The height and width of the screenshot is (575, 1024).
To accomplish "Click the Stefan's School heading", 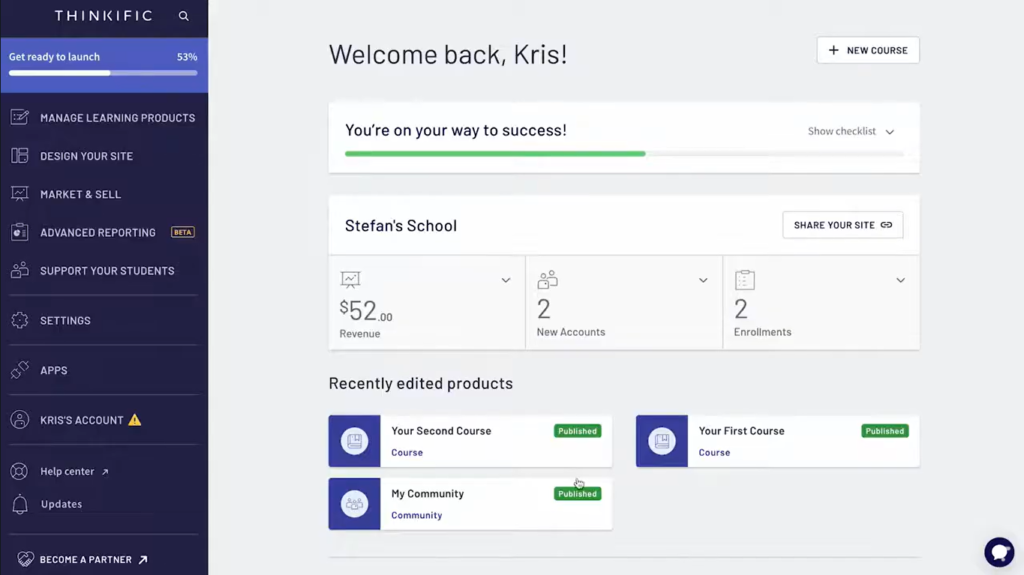I will [401, 225].
